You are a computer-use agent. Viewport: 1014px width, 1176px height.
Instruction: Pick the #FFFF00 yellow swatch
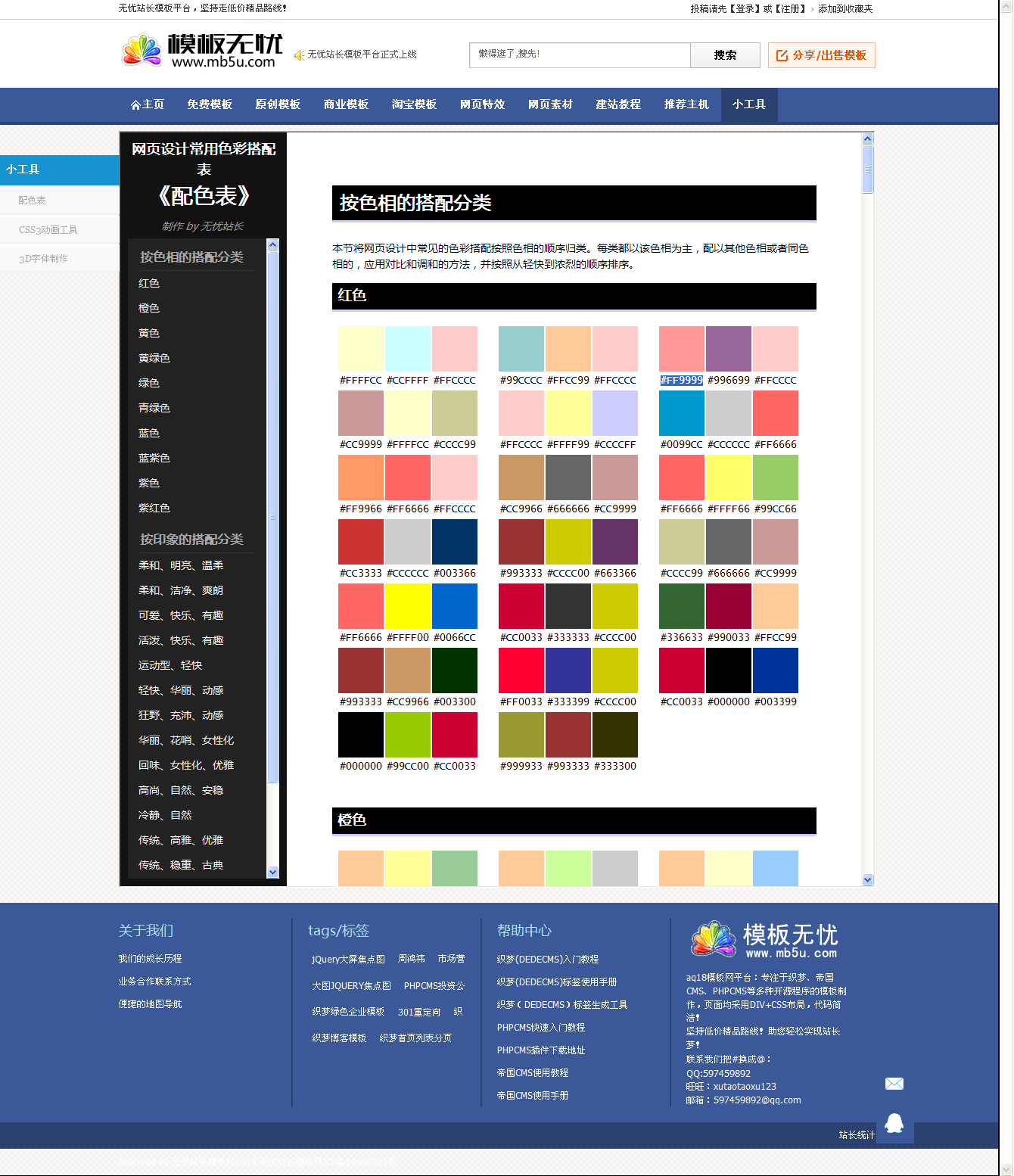pyautogui.click(x=408, y=606)
